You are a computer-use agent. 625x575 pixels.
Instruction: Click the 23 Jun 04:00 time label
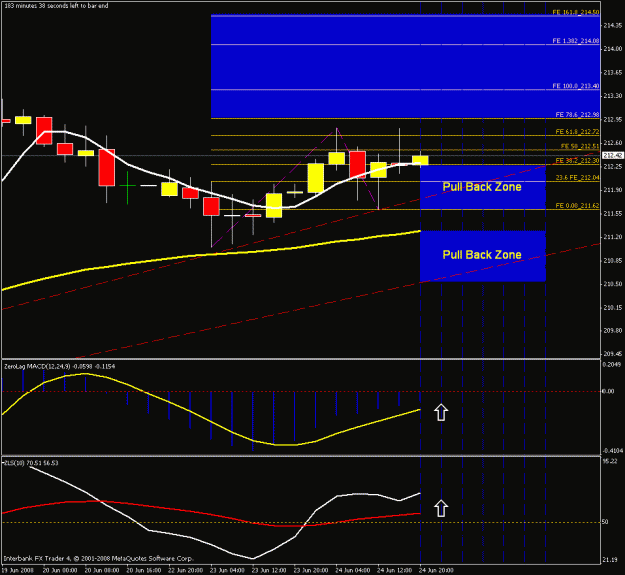coord(227,571)
